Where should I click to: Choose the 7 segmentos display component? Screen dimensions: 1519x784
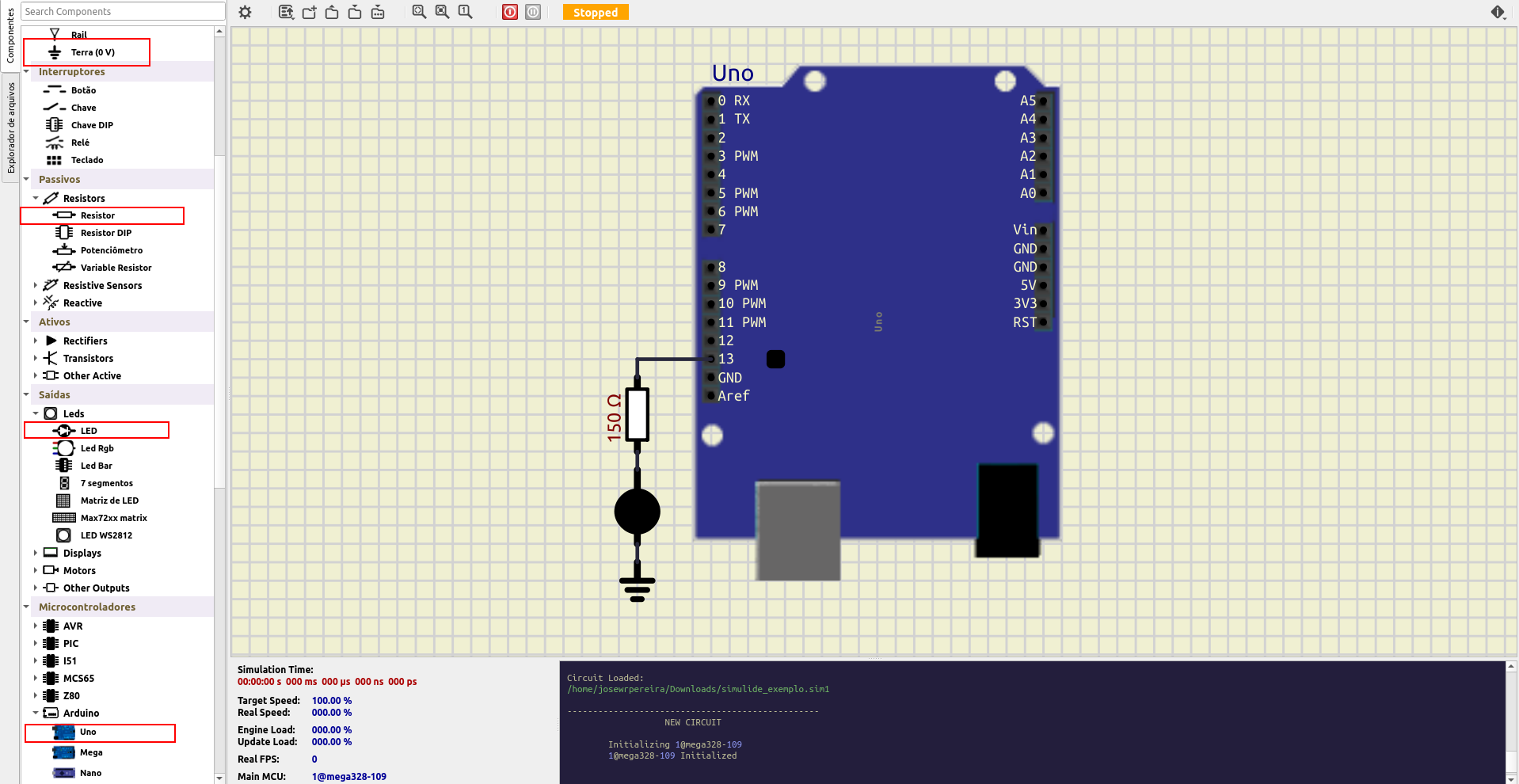106,483
